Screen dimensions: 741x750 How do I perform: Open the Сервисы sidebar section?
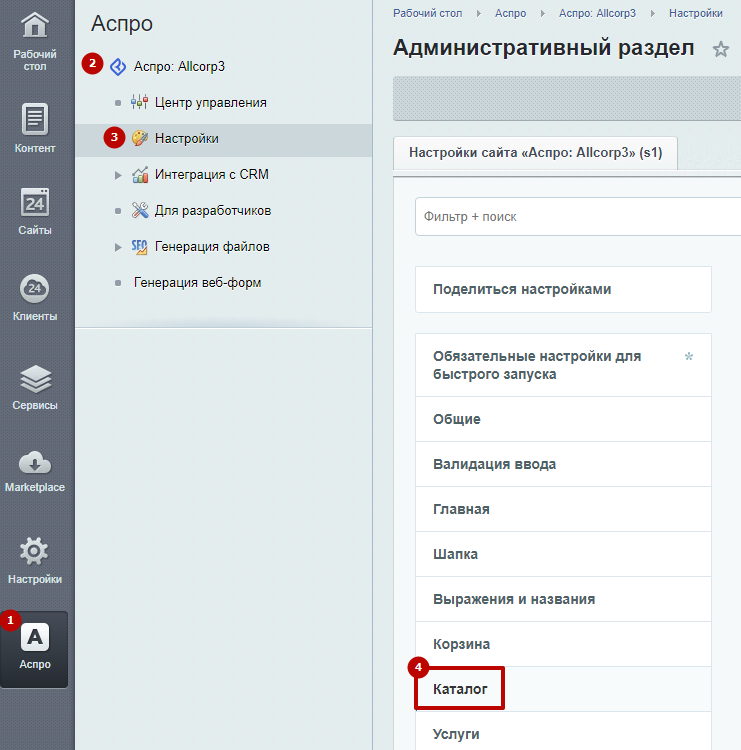coord(34,386)
